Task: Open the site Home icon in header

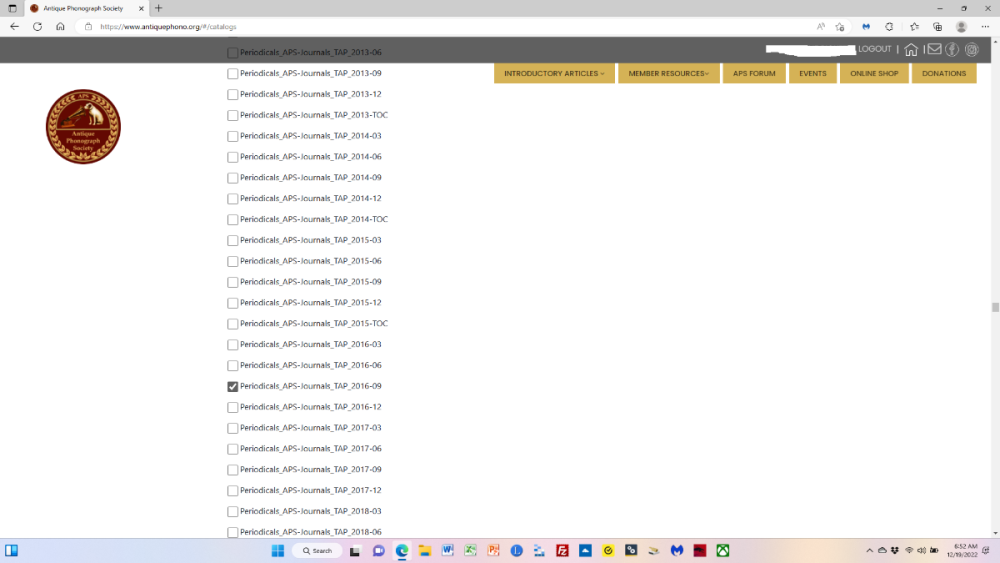Action: pyautogui.click(x=911, y=50)
